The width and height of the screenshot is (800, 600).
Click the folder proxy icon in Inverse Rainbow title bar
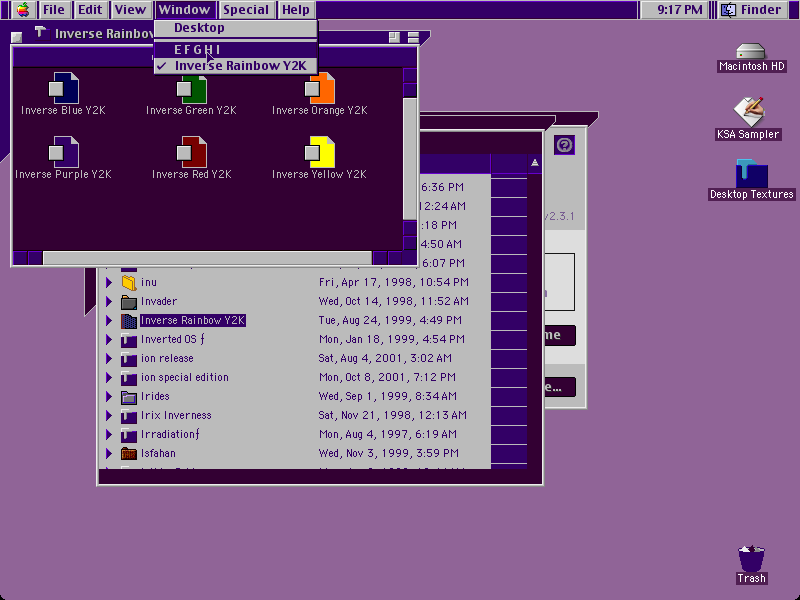(41, 33)
